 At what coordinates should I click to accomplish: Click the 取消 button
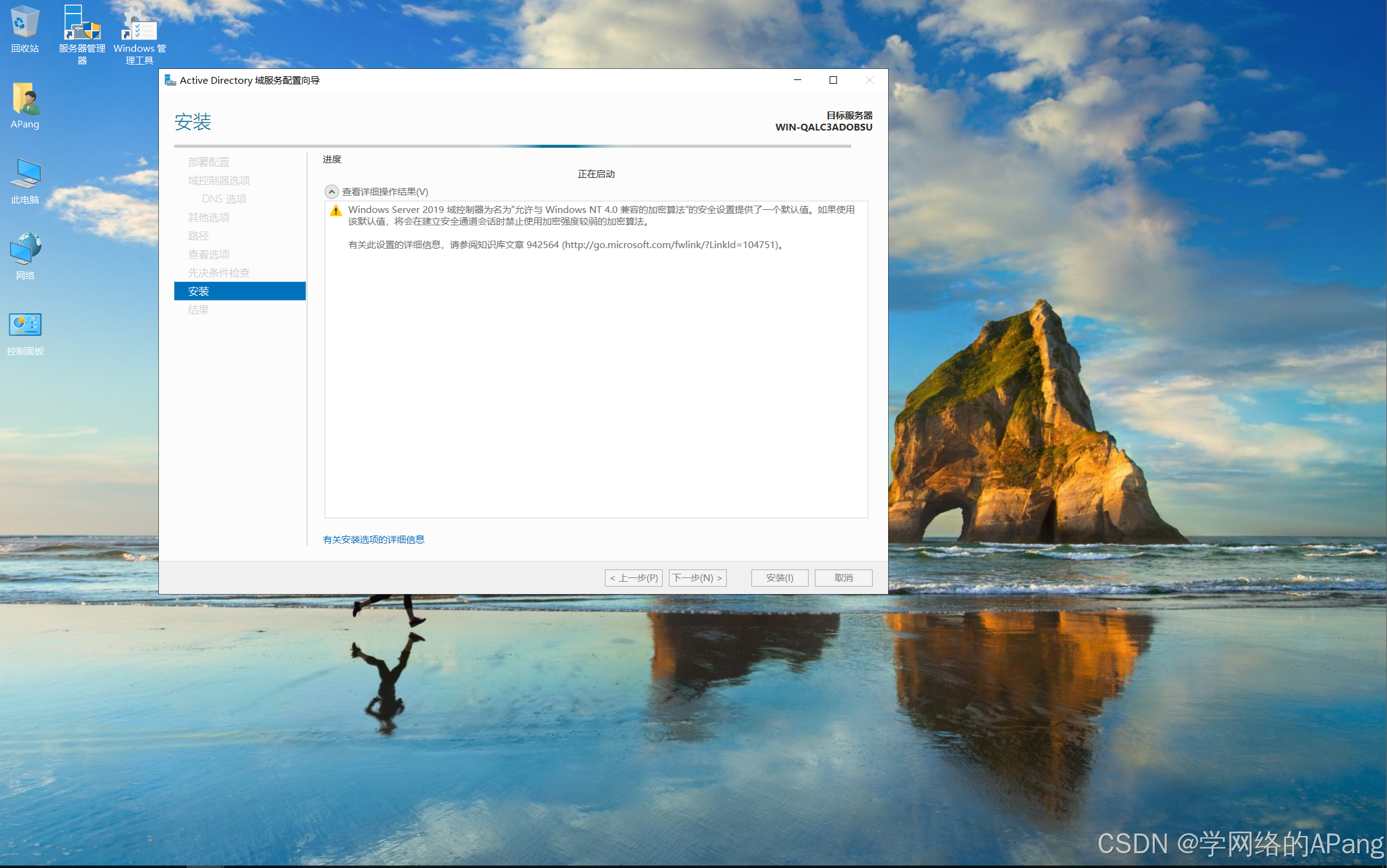click(843, 578)
